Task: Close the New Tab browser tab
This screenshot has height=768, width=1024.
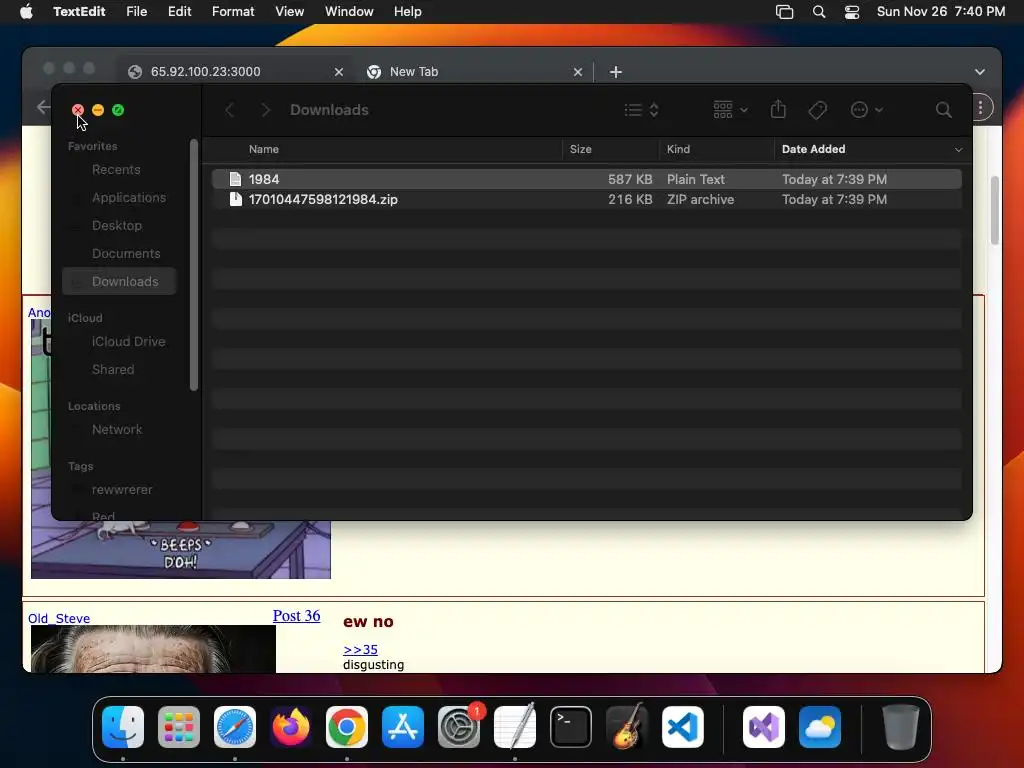Action: click(577, 72)
